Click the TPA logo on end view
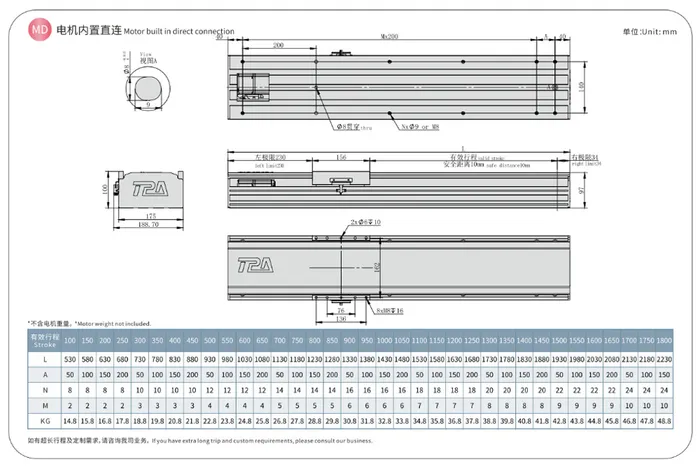Image resolution: width=700 pixels, height=471 pixels. coord(150,189)
